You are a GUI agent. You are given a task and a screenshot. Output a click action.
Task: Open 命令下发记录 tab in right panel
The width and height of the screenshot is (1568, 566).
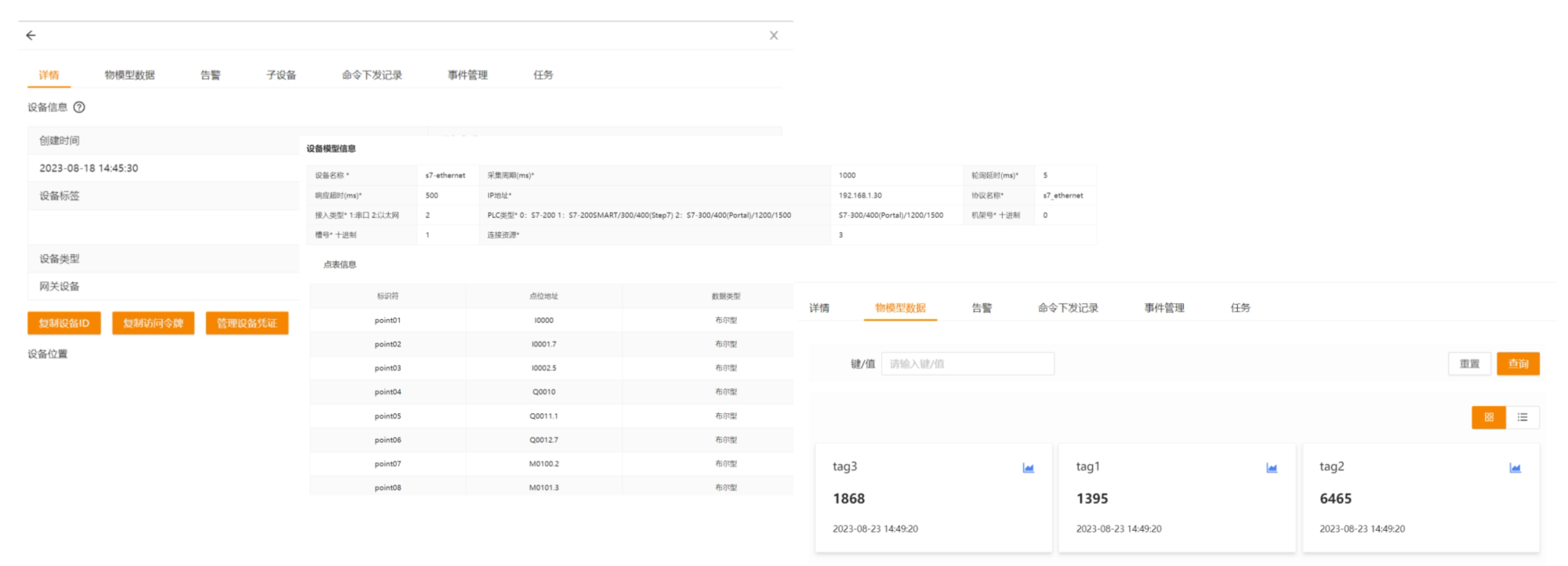click(x=1068, y=308)
